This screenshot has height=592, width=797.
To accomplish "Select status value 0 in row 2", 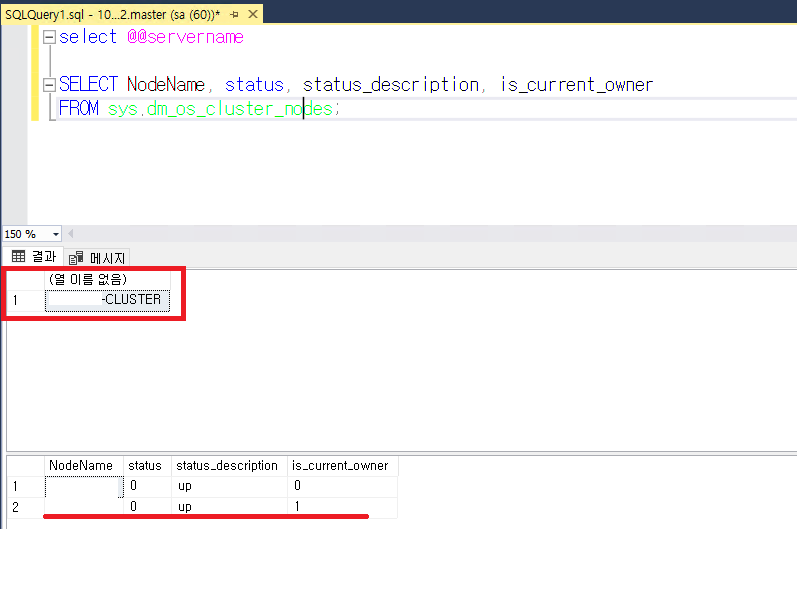I will point(147,507).
